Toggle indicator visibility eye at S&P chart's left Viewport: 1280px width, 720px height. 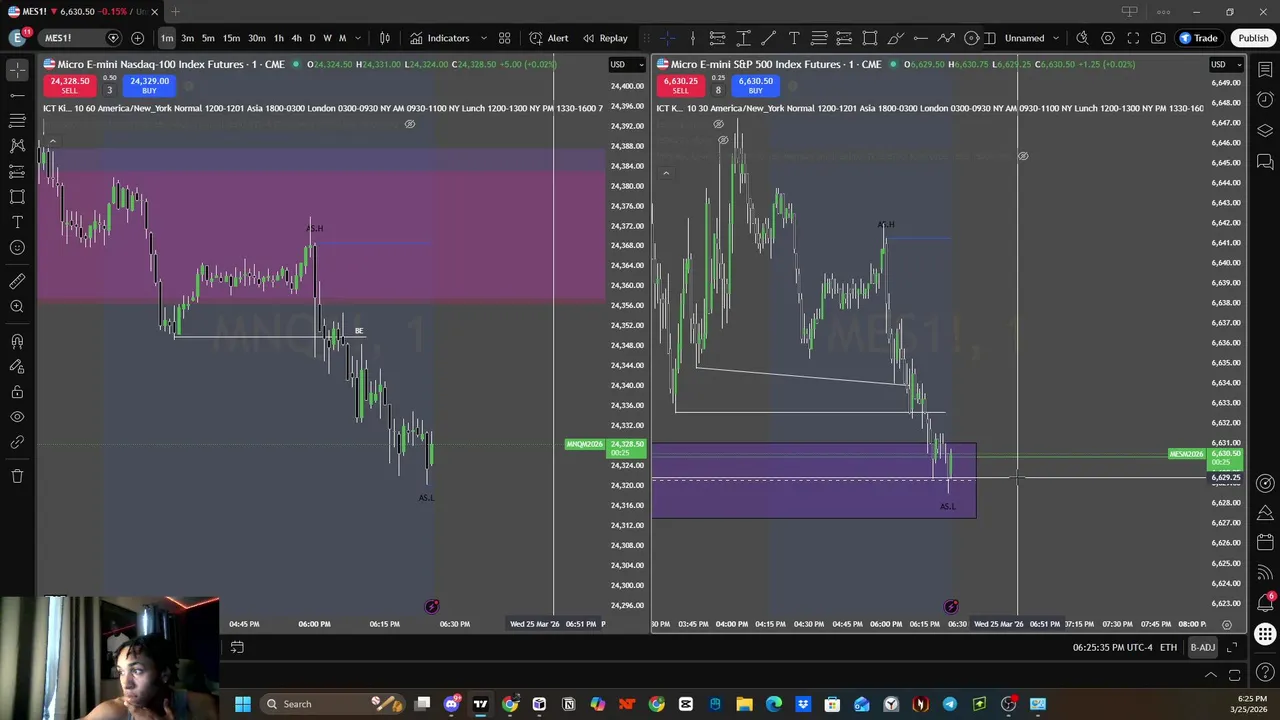click(718, 124)
